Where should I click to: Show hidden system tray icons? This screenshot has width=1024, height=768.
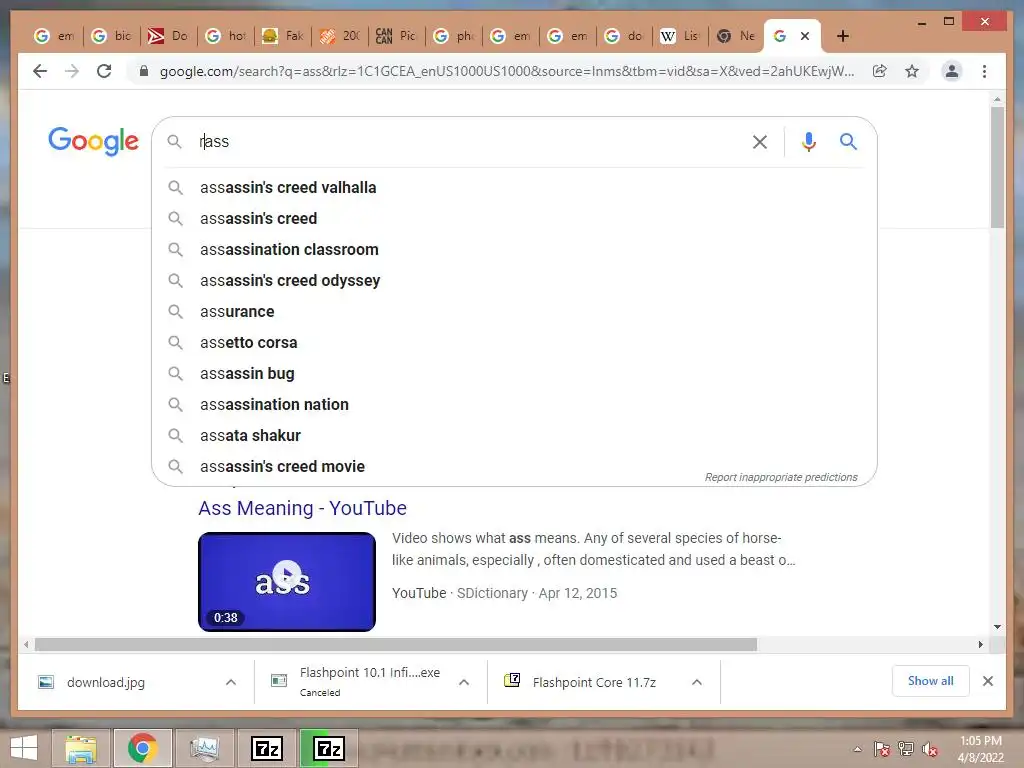(x=857, y=749)
